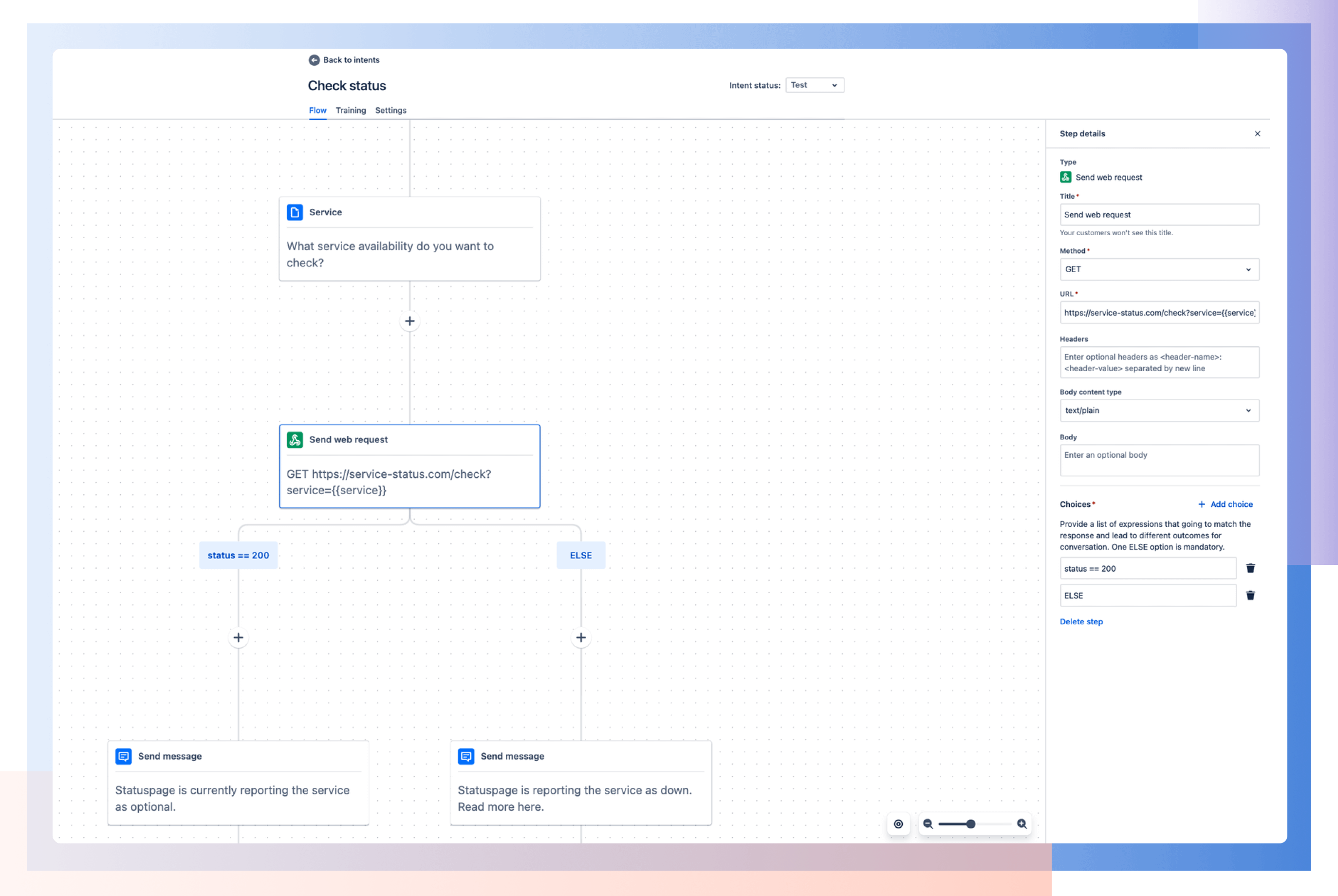Viewport: 1338px width, 896px height.
Task: Click the Send web request node icon
Action: (x=296, y=439)
